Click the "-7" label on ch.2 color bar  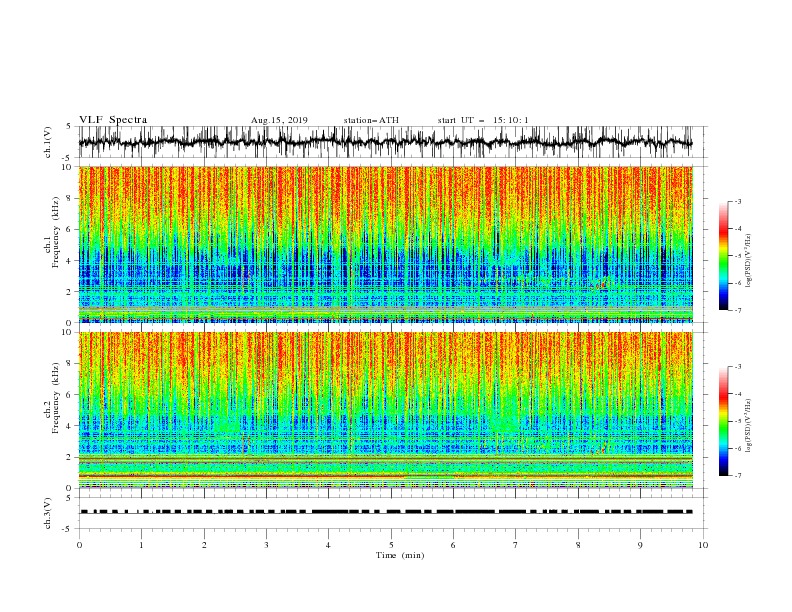[x=737, y=476]
